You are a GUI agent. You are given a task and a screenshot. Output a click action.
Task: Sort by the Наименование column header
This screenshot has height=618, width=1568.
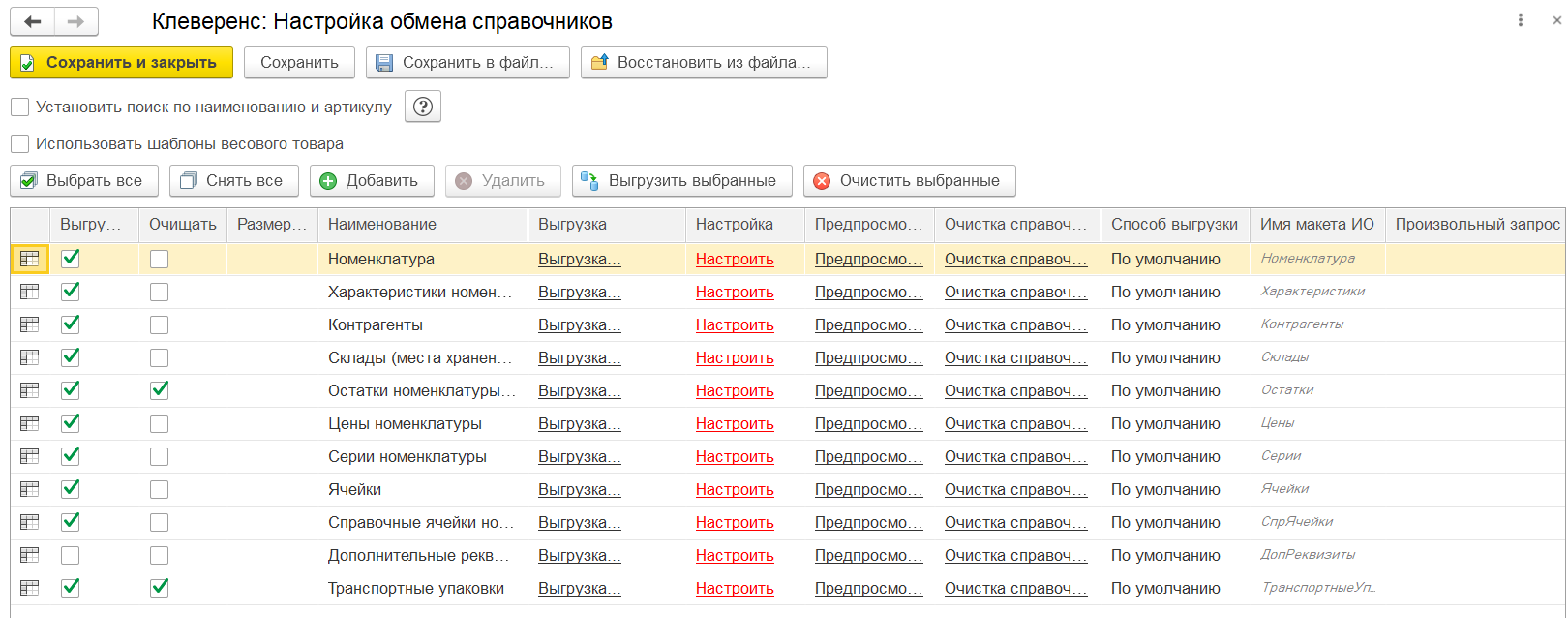[423, 224]
